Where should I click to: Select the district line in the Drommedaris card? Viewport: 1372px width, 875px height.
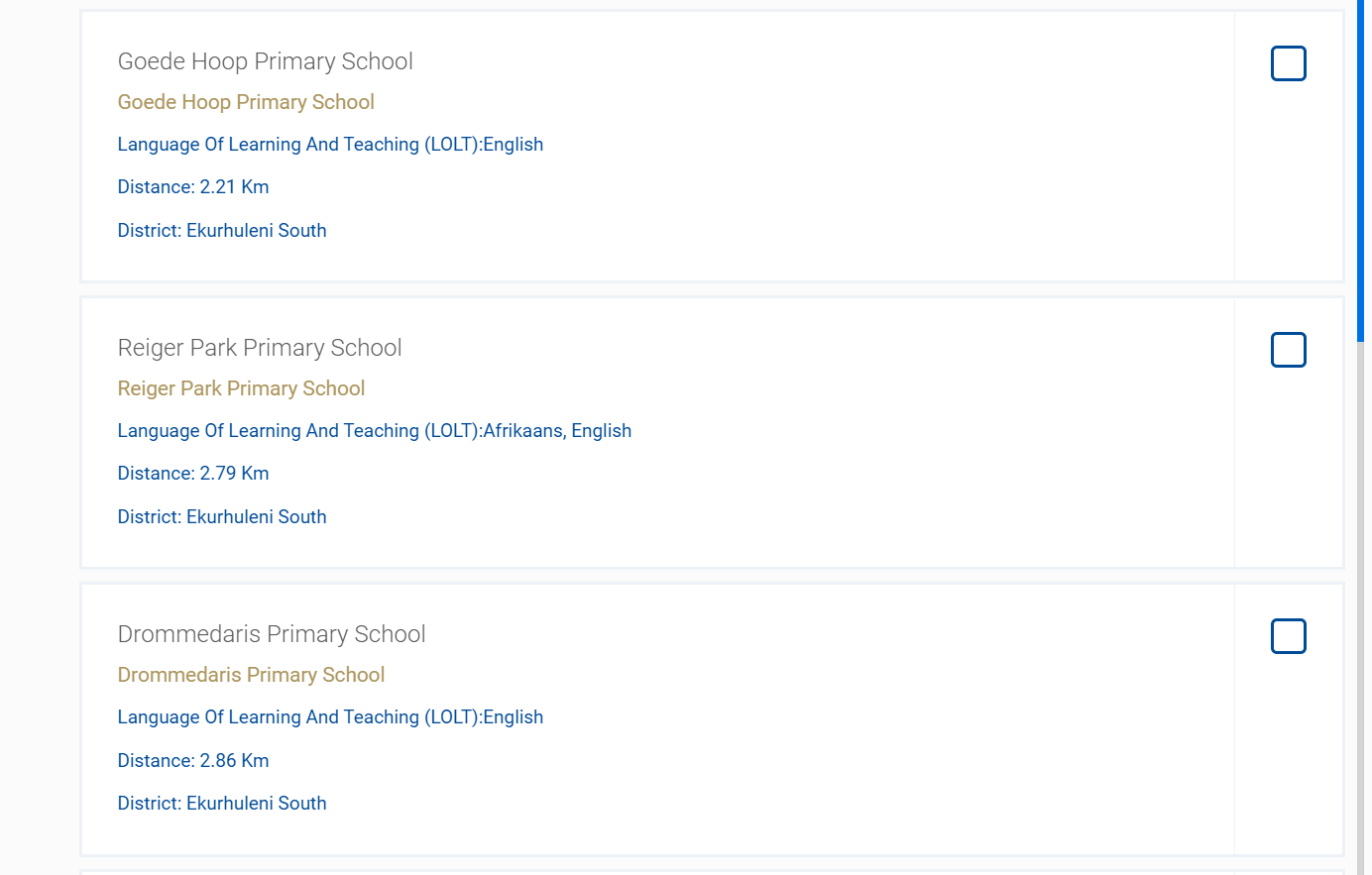[x=222, y=804]
